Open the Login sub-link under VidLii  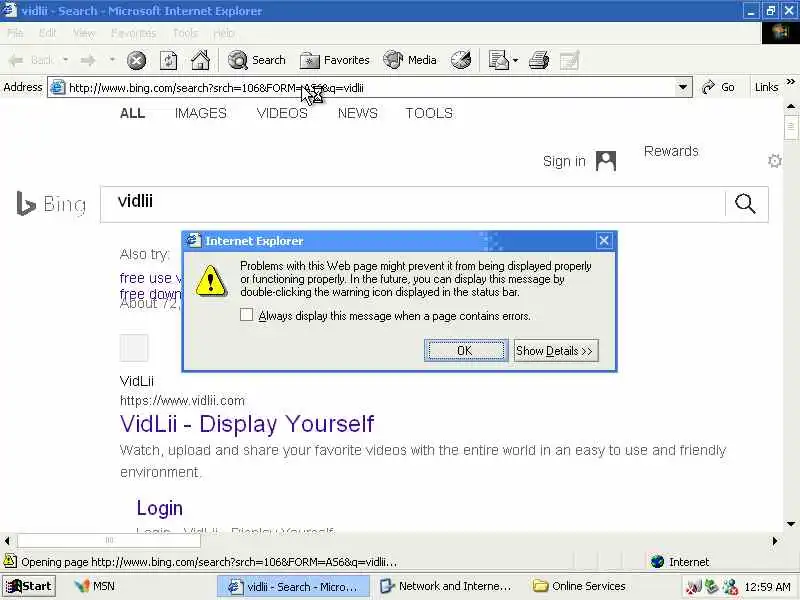160,508
